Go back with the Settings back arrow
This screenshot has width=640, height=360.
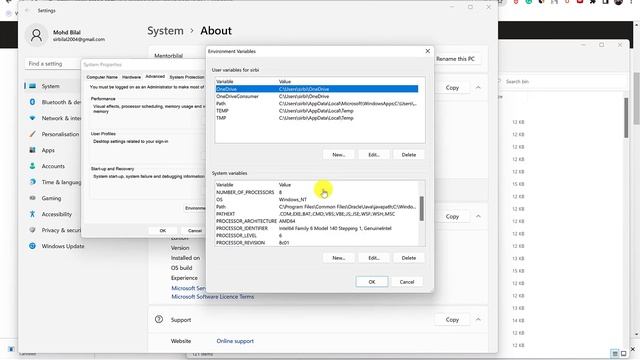point(27,11)
